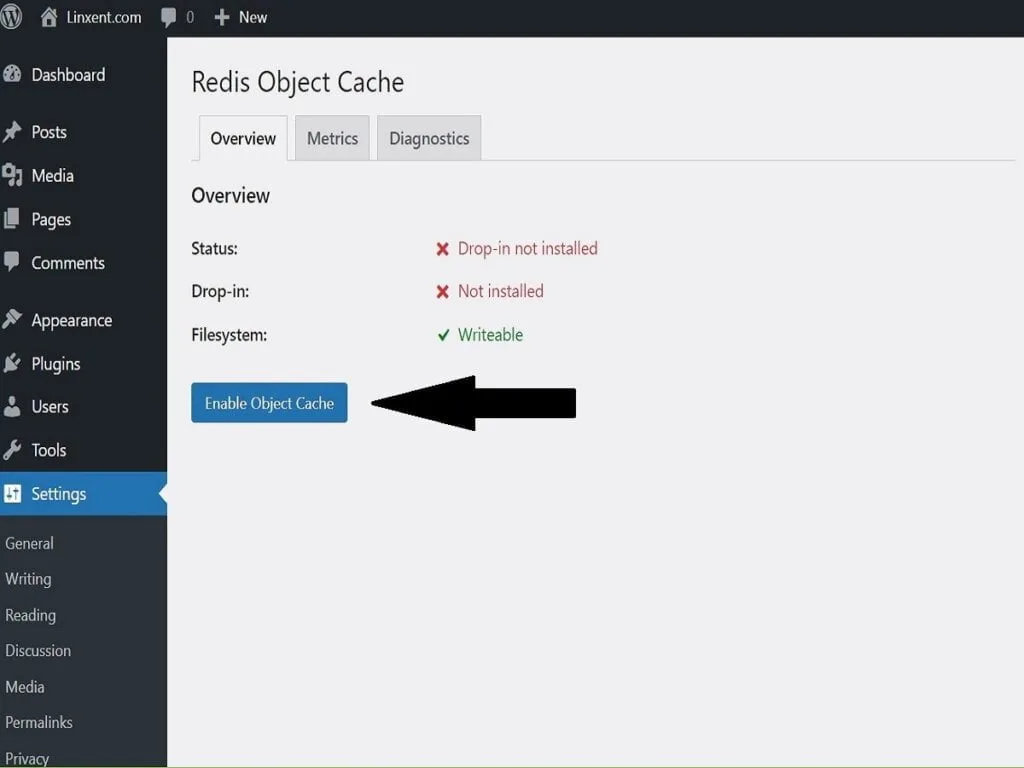Click the plus icon next to New
The image size is (1024, 768).
(x=222, y=18)
